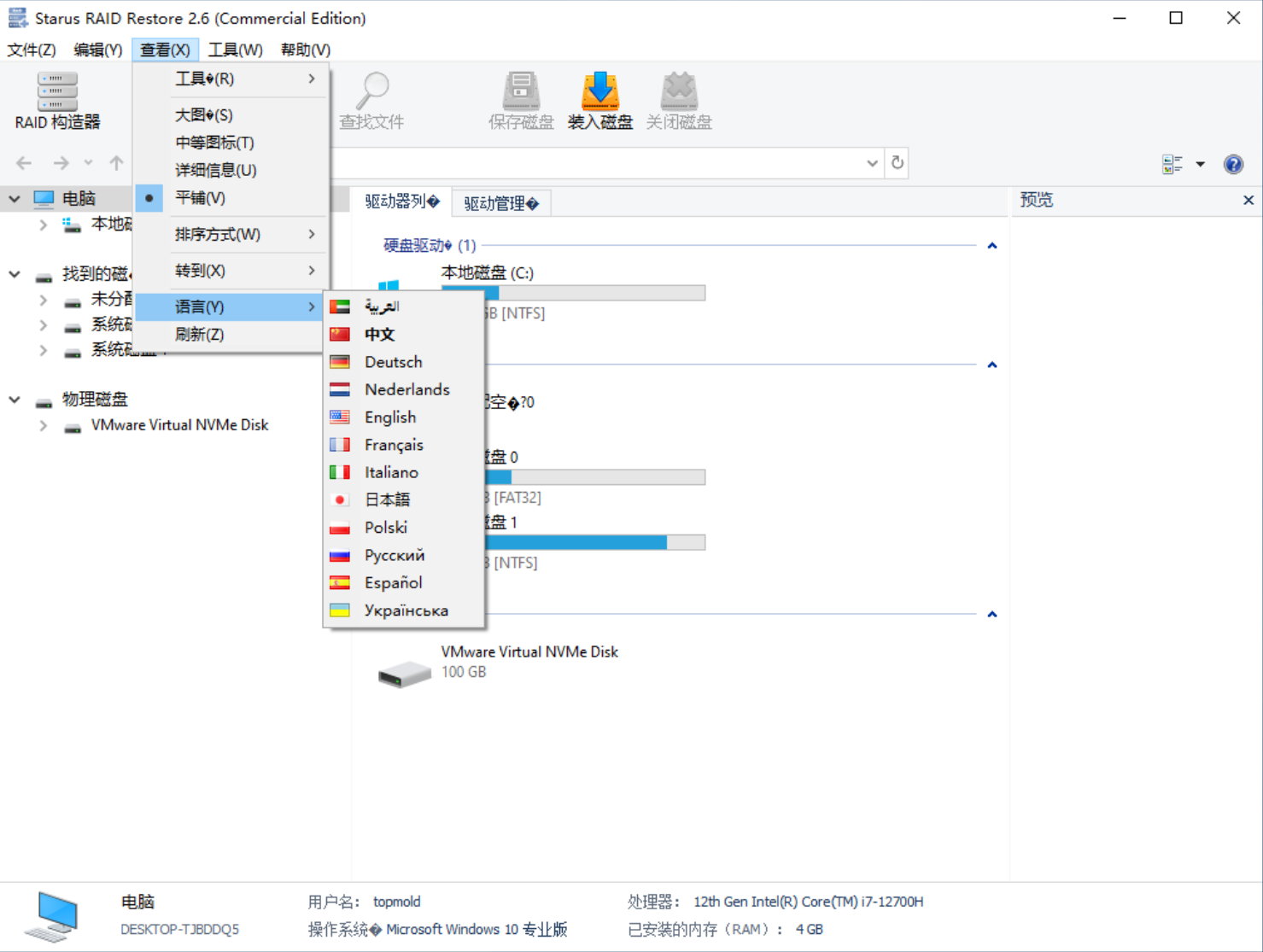
Task: Click the 本地磁盘 (C:) drive label
Action: 488,273
